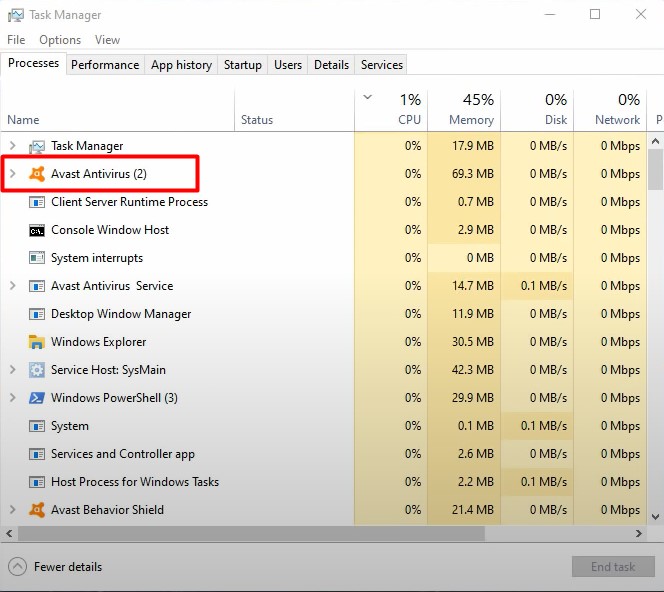Expand the Service Host: SysMain entry
664x592 pixels.
click(x=13, y=370)
